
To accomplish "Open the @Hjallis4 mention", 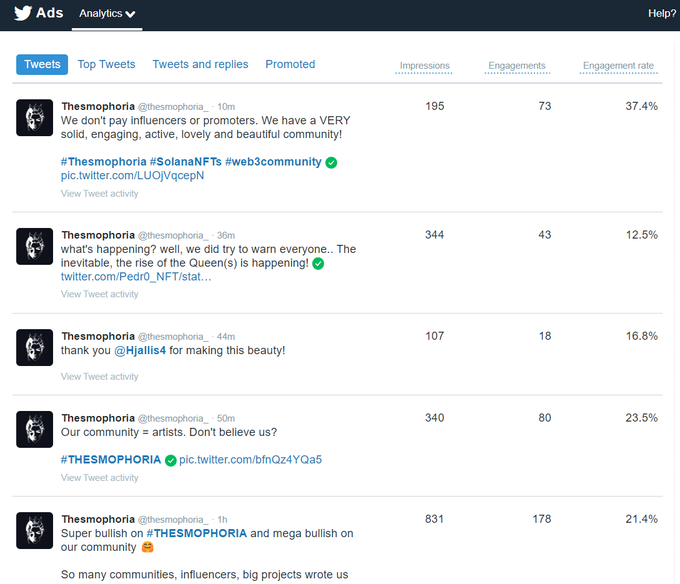I will click(140, 350).
